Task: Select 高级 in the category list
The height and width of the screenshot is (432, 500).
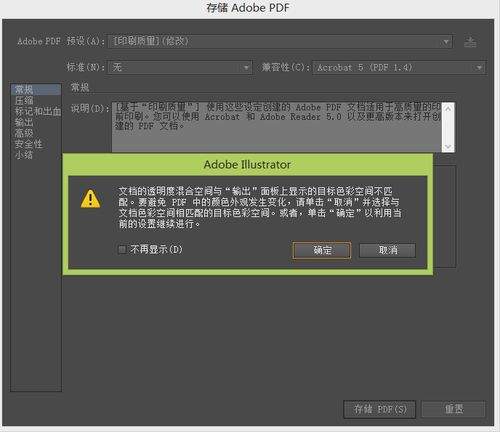Action: click(24, 133)
